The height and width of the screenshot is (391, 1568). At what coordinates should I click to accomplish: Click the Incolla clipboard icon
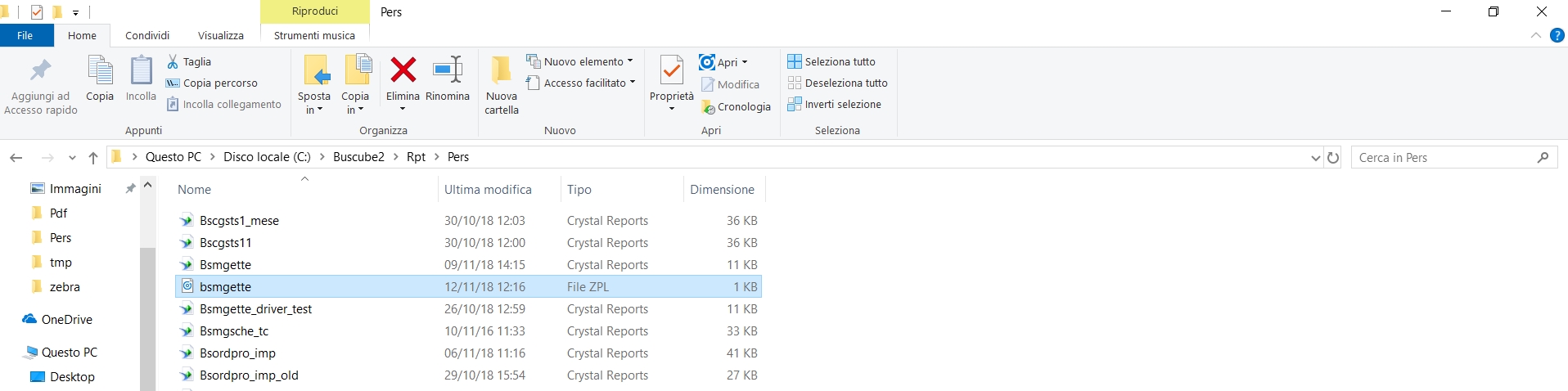point(141,71)
